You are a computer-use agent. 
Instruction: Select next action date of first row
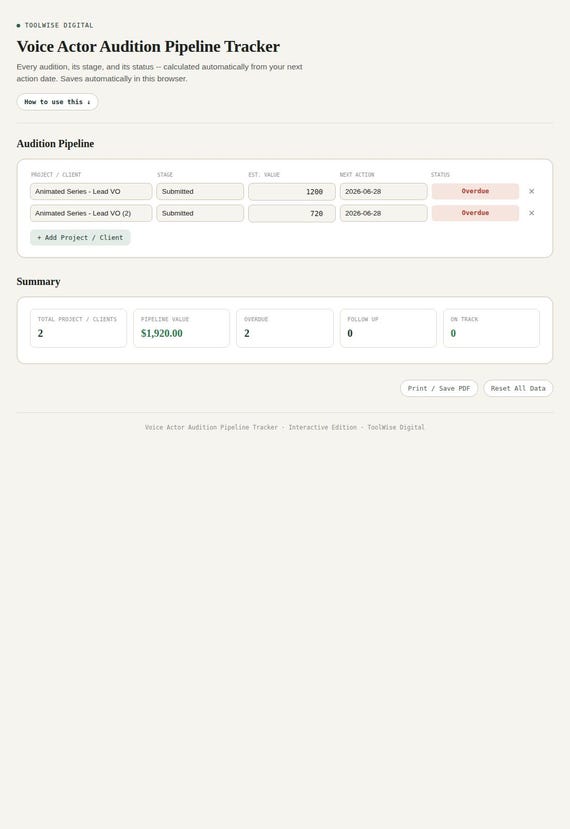(x=383, y=191)
